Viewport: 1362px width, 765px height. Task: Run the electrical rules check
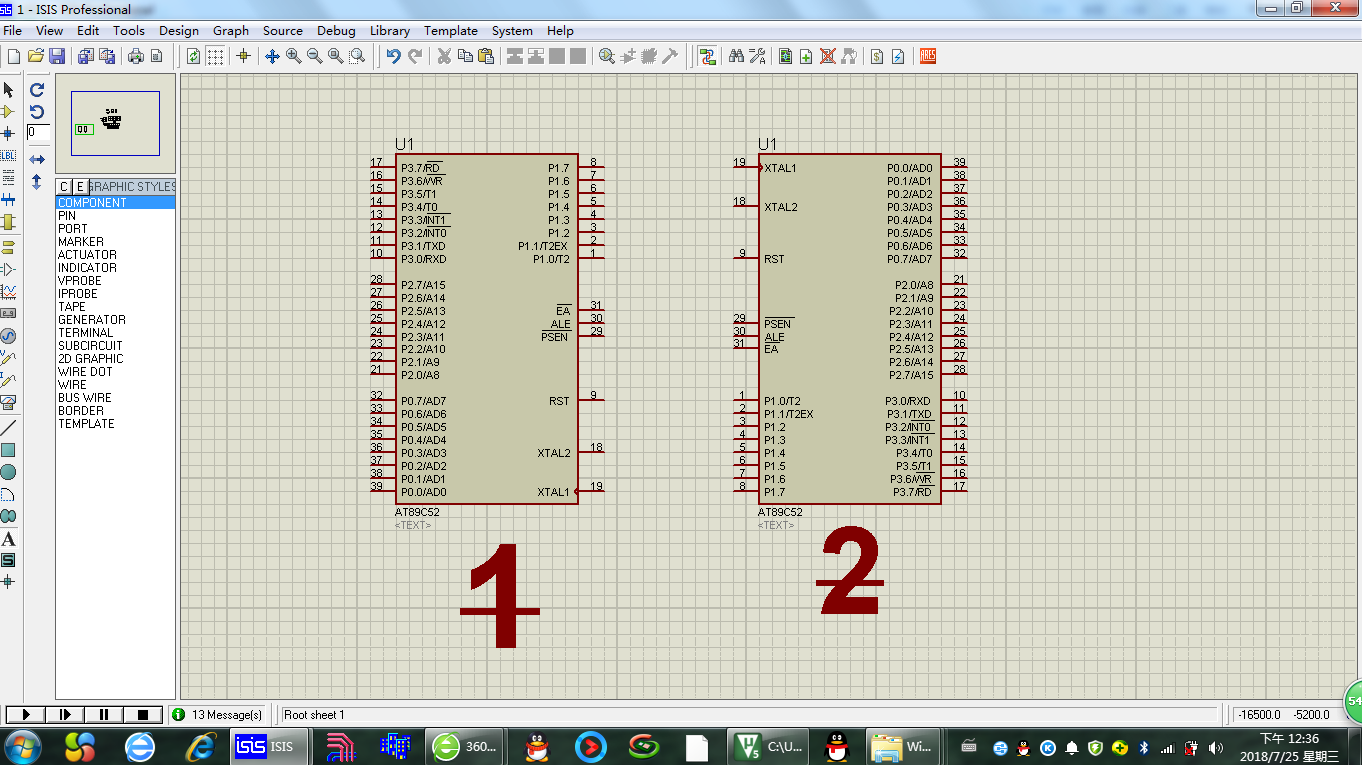click(x=898, y=56)
